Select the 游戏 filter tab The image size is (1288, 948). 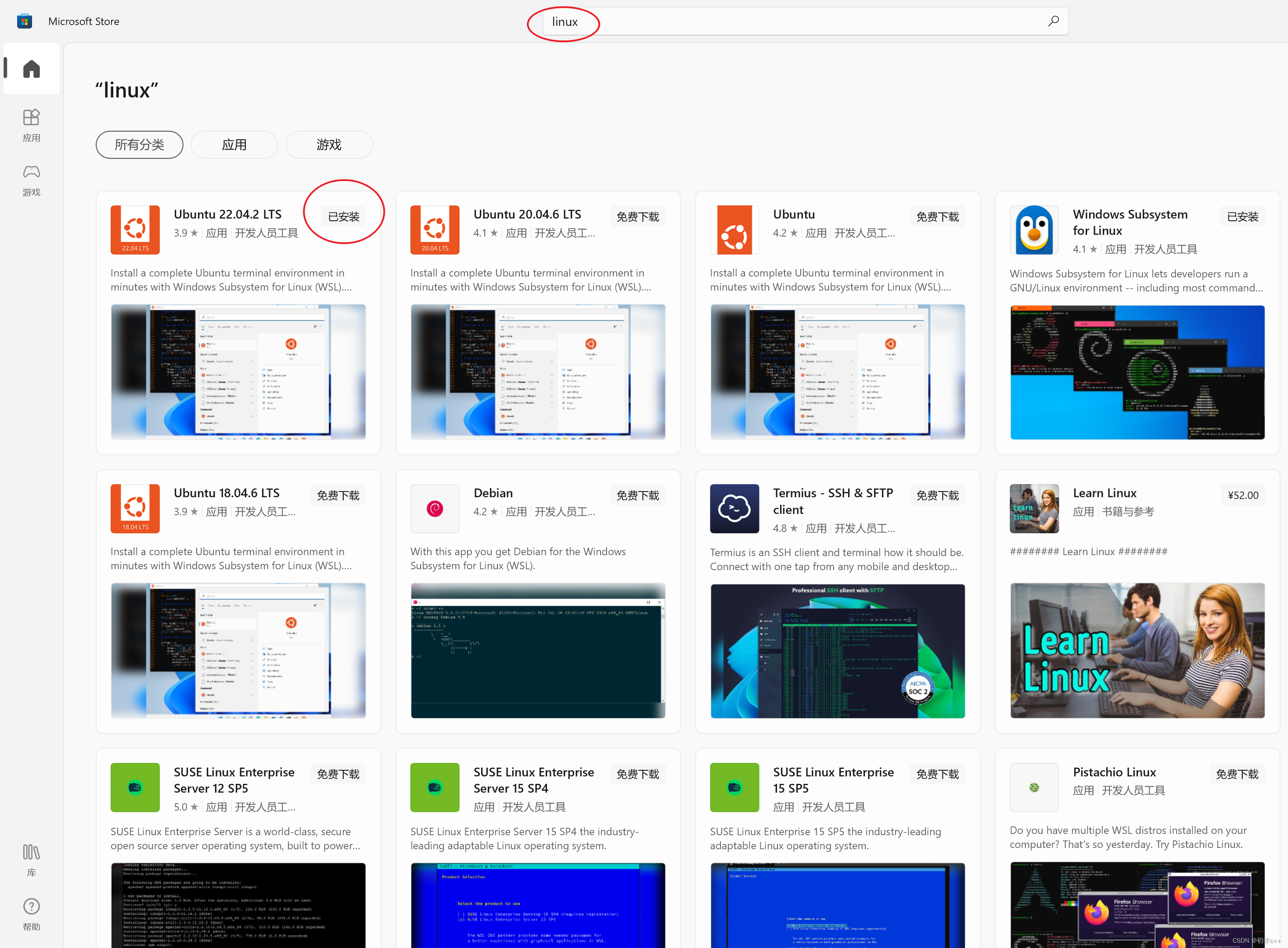click(x=329, y=144)
